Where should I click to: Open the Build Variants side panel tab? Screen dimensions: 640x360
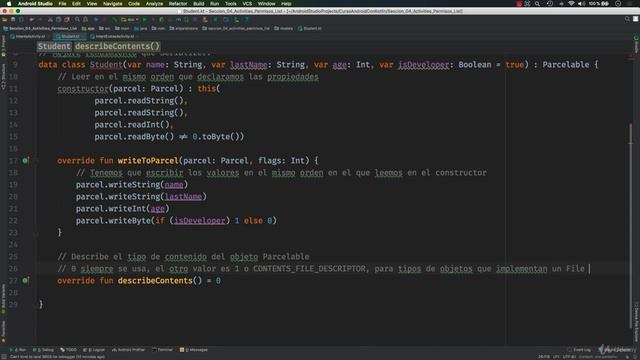click(x=3, y=298)
